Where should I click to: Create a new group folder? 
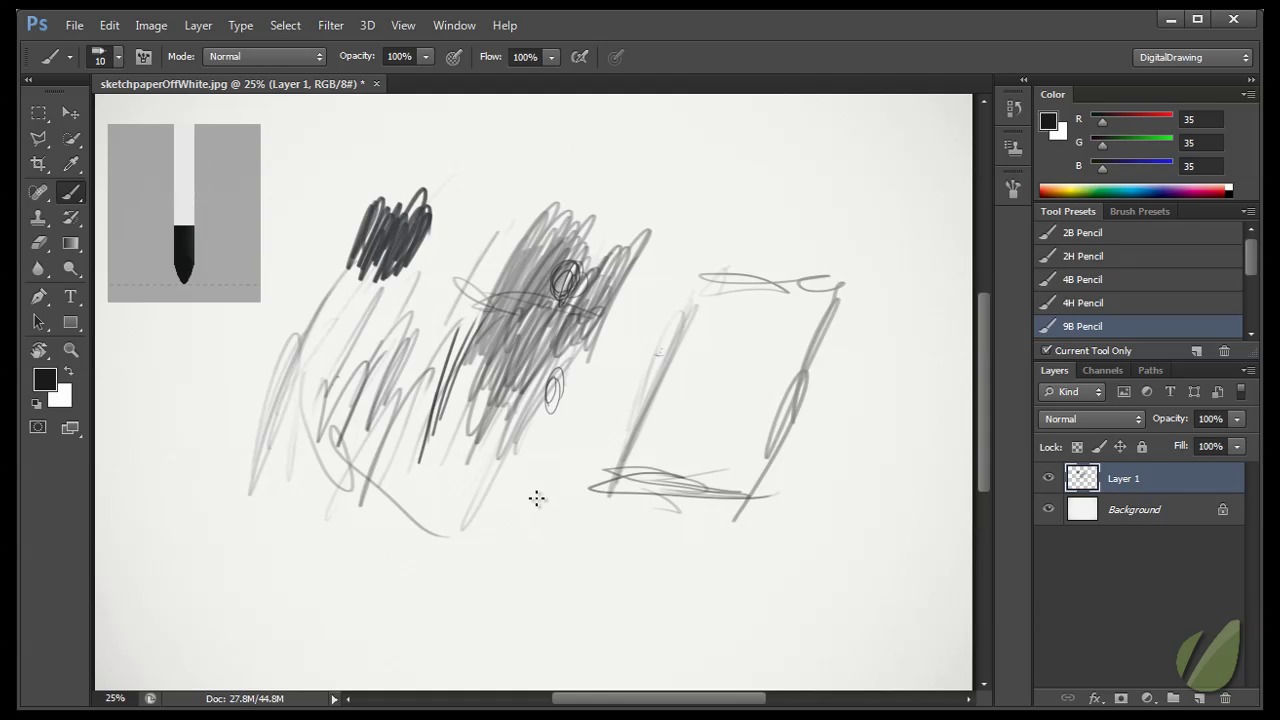tap(1173, 698)
